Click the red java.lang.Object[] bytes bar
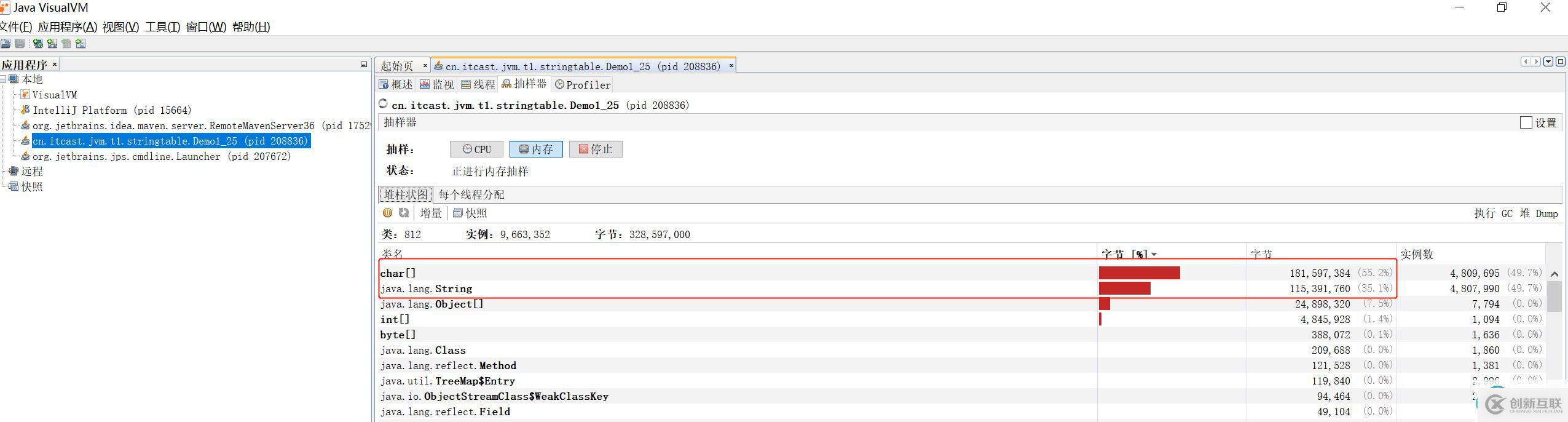The height and width of the screenshot is (422, 1568). pyautogui.click(x=1105, y=303)
